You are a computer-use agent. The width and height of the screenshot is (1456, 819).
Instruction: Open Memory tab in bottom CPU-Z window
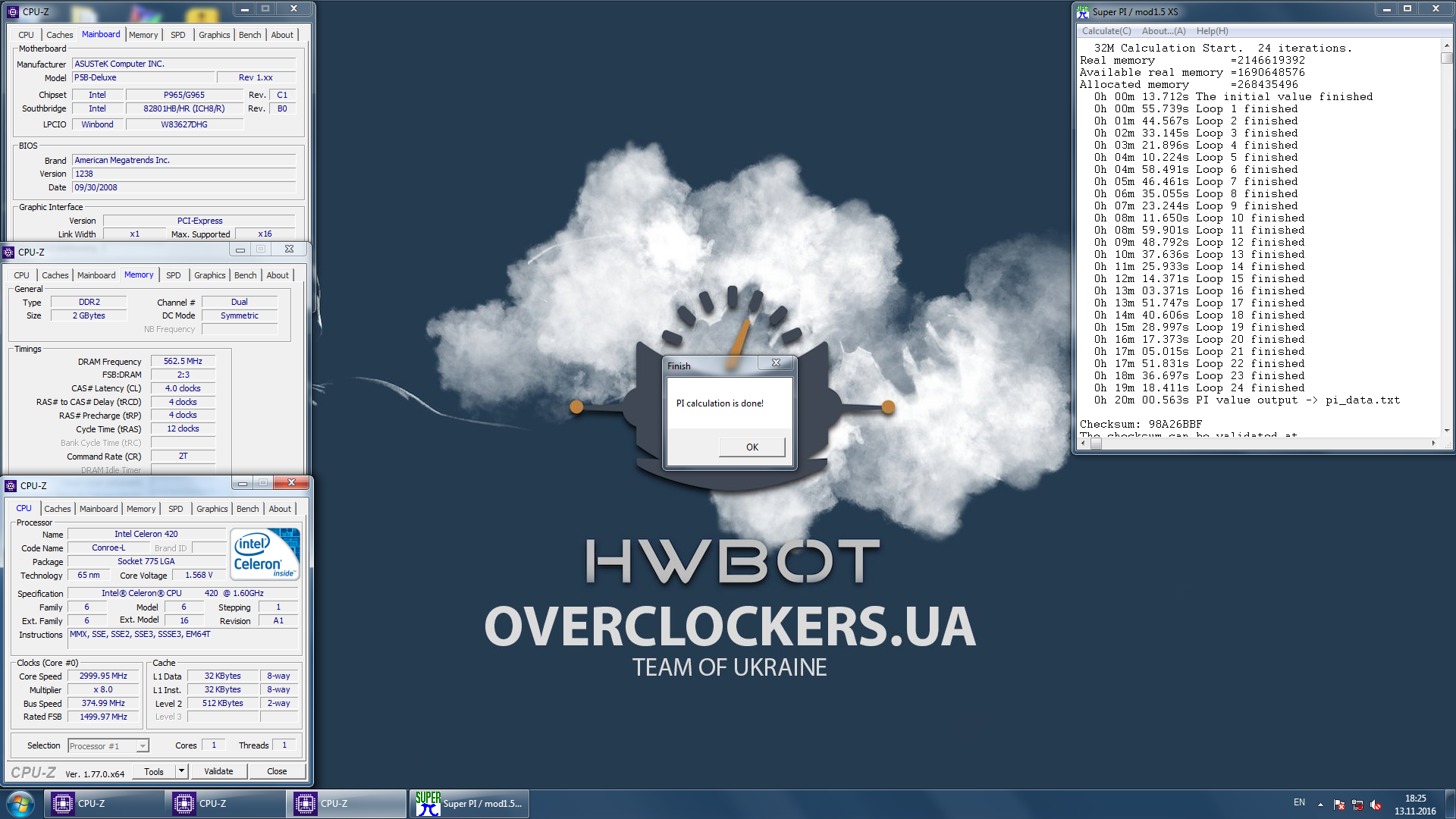[x=140, y=509]
